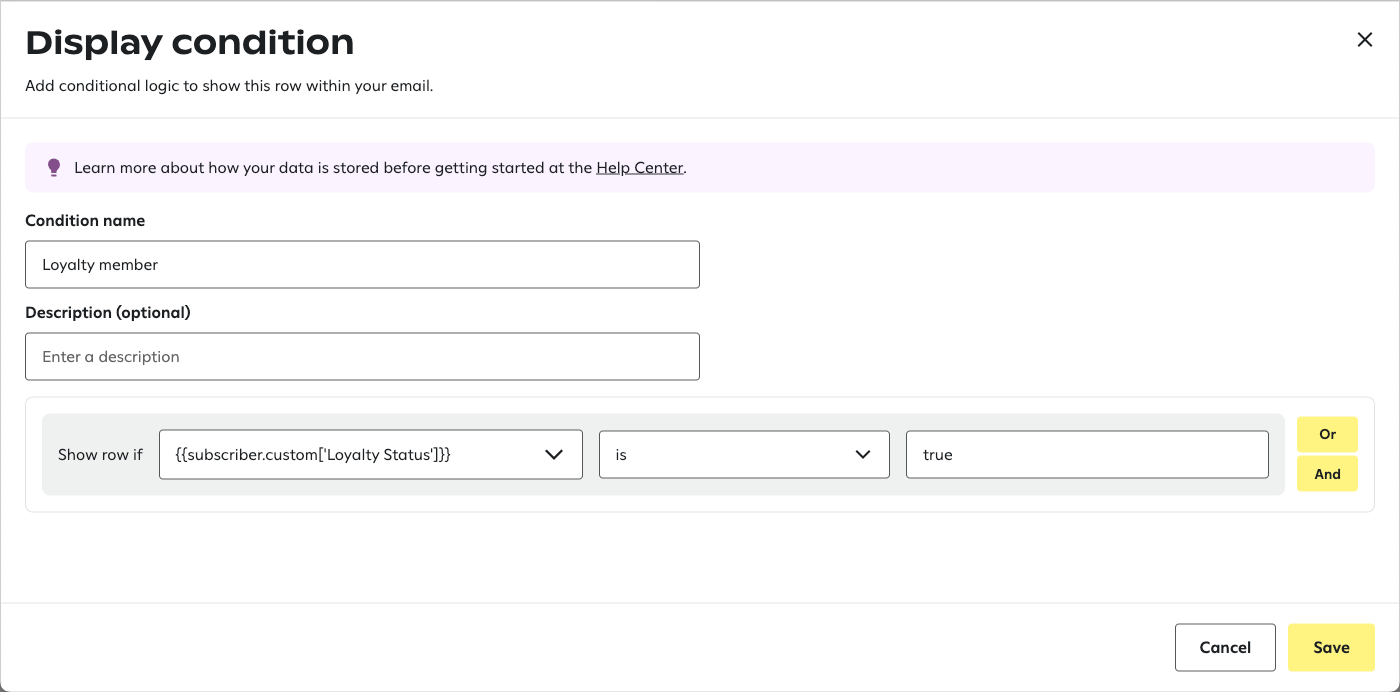Click the 'Condition name' label
The image size is (1400, 692).
(x=86, y=220)
